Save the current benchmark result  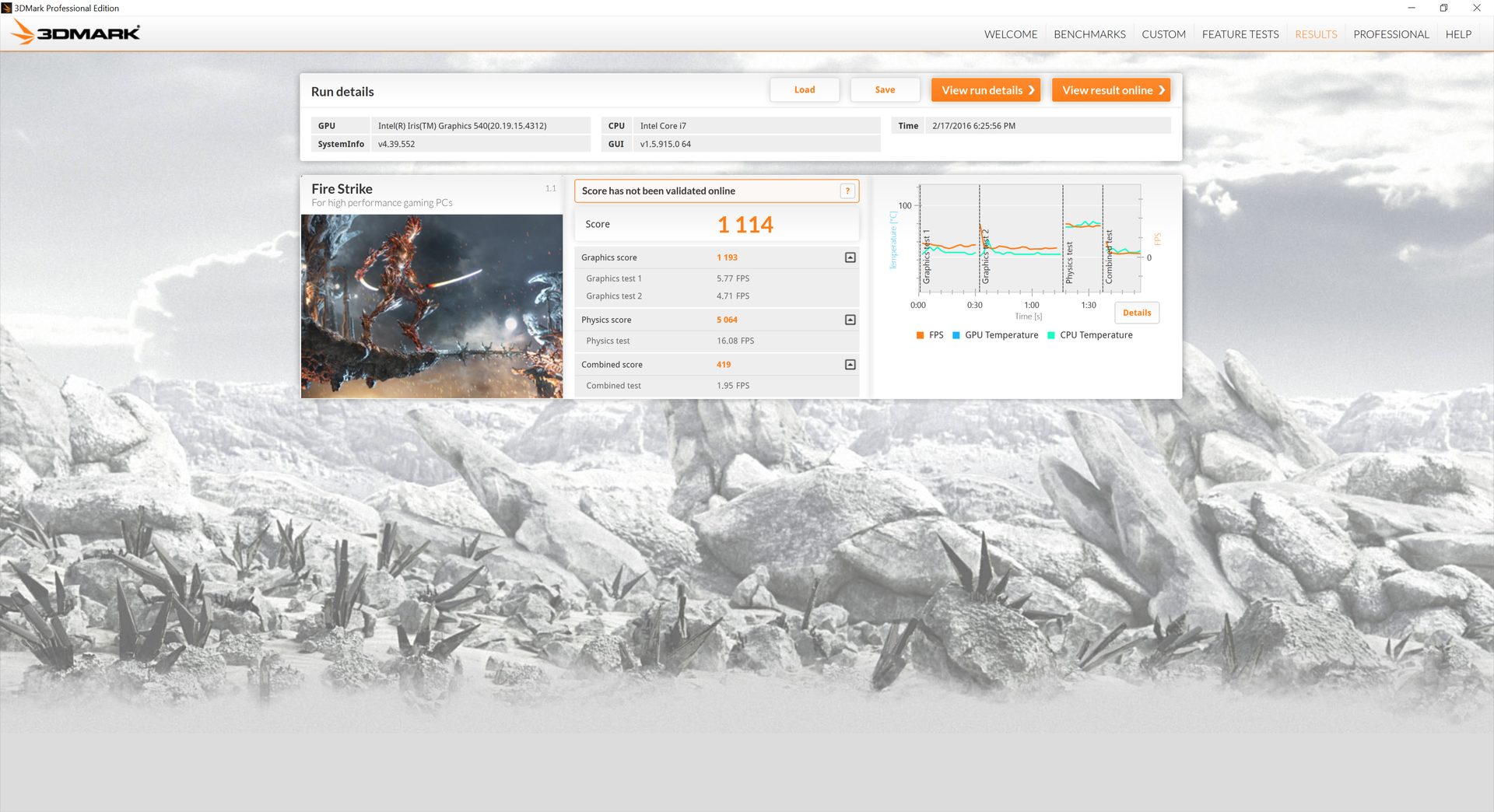point(885,90)
